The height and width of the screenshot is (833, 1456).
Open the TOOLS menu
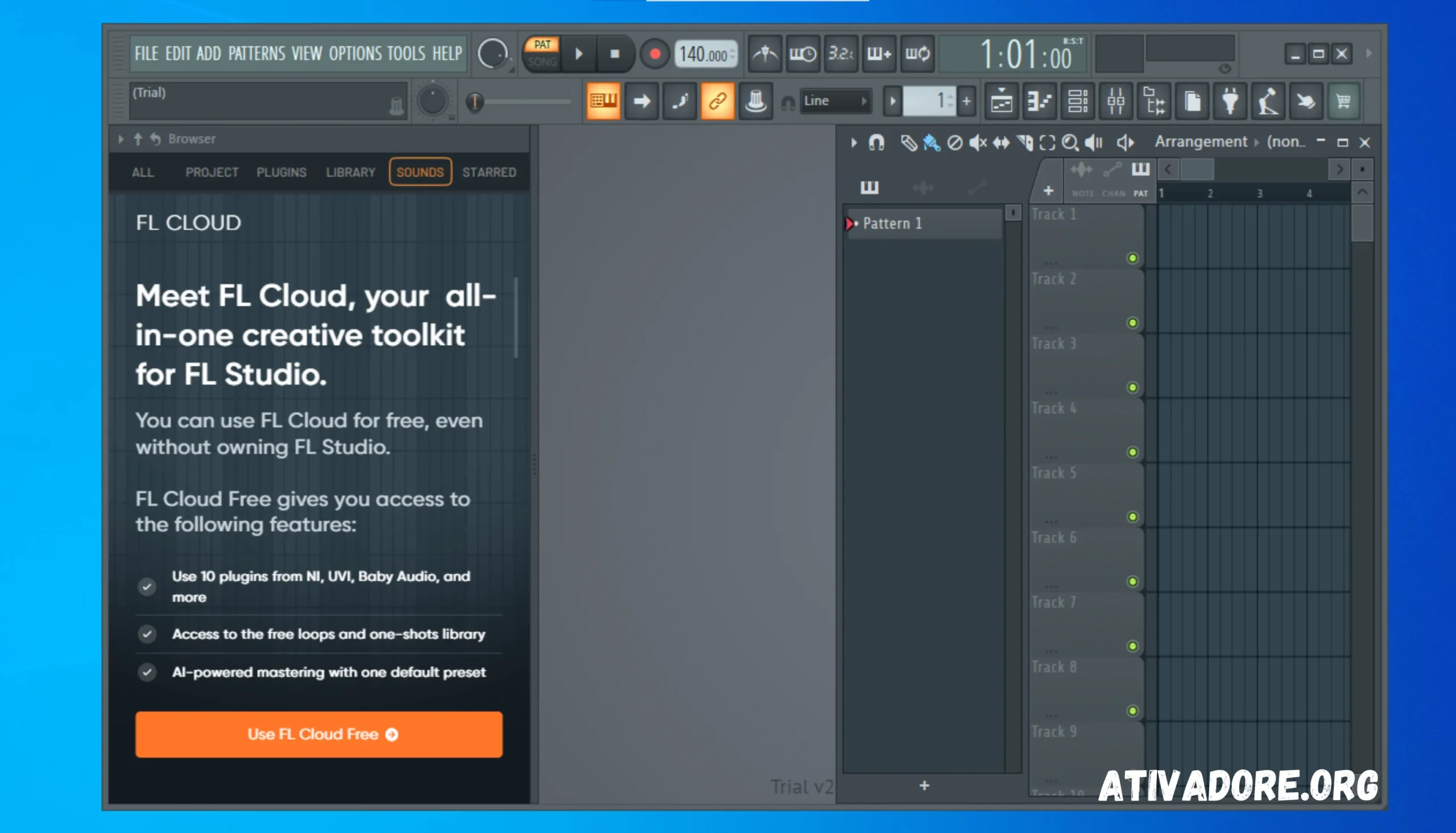click(406, 54)
